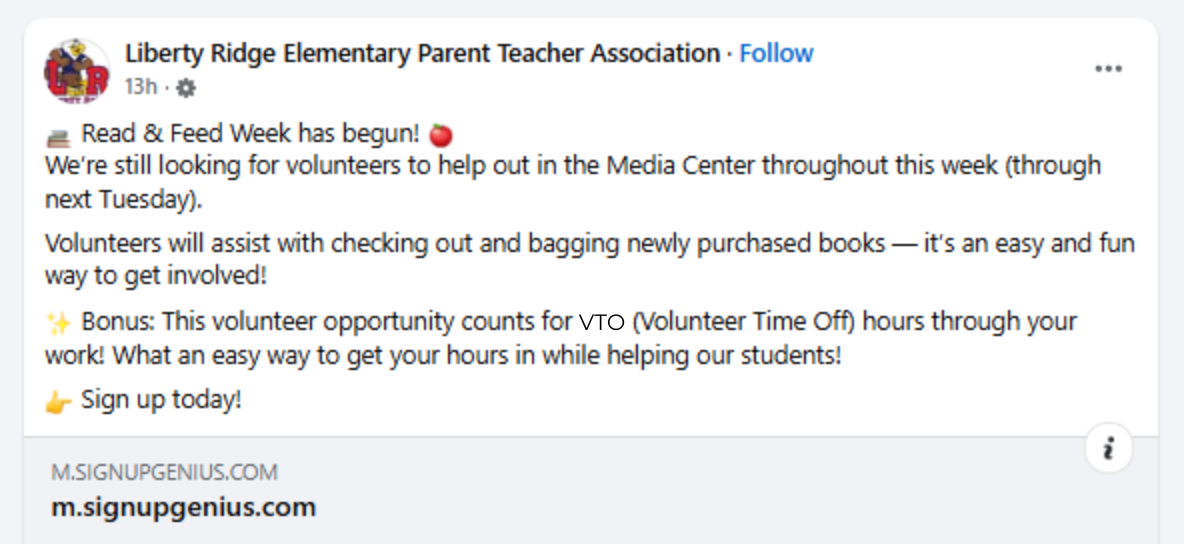
Task: Click the uppercase M.SIGNUPGENIUS.COM domain label
Action: pos(165,472)
